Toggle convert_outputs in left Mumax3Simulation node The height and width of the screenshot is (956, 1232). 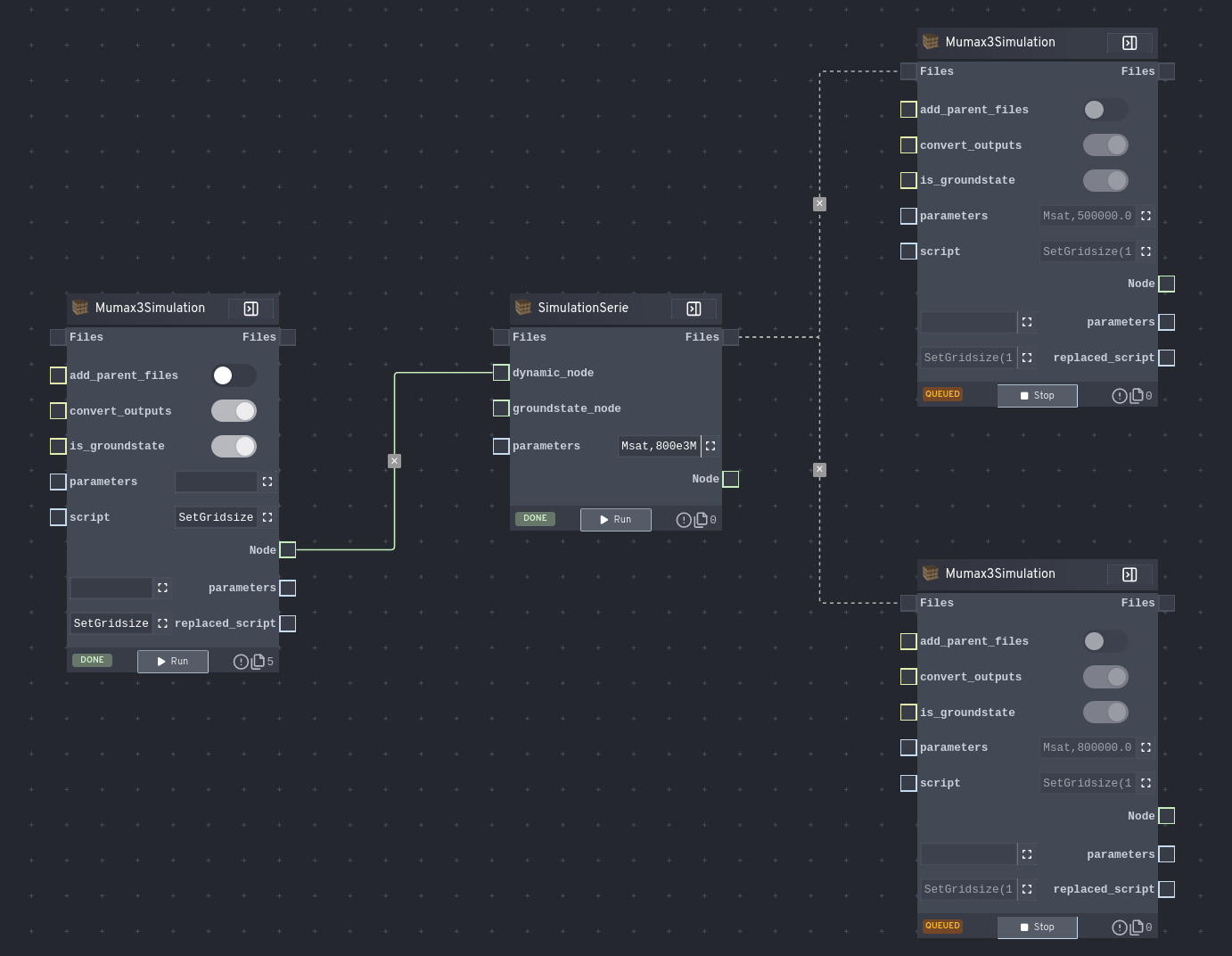234,411
